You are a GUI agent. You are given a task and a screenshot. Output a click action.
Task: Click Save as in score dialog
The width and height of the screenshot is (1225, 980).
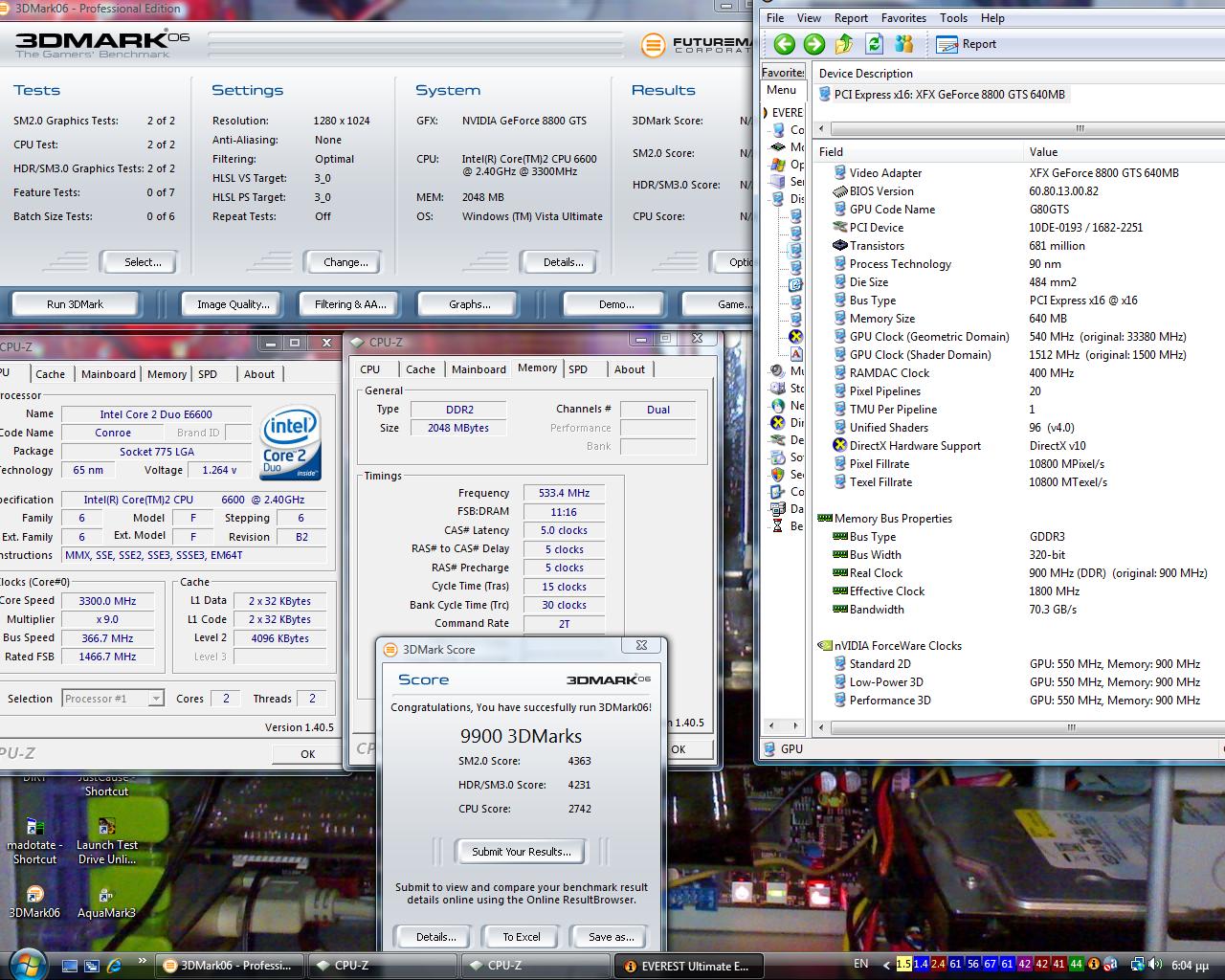click(x=611, y=937)
